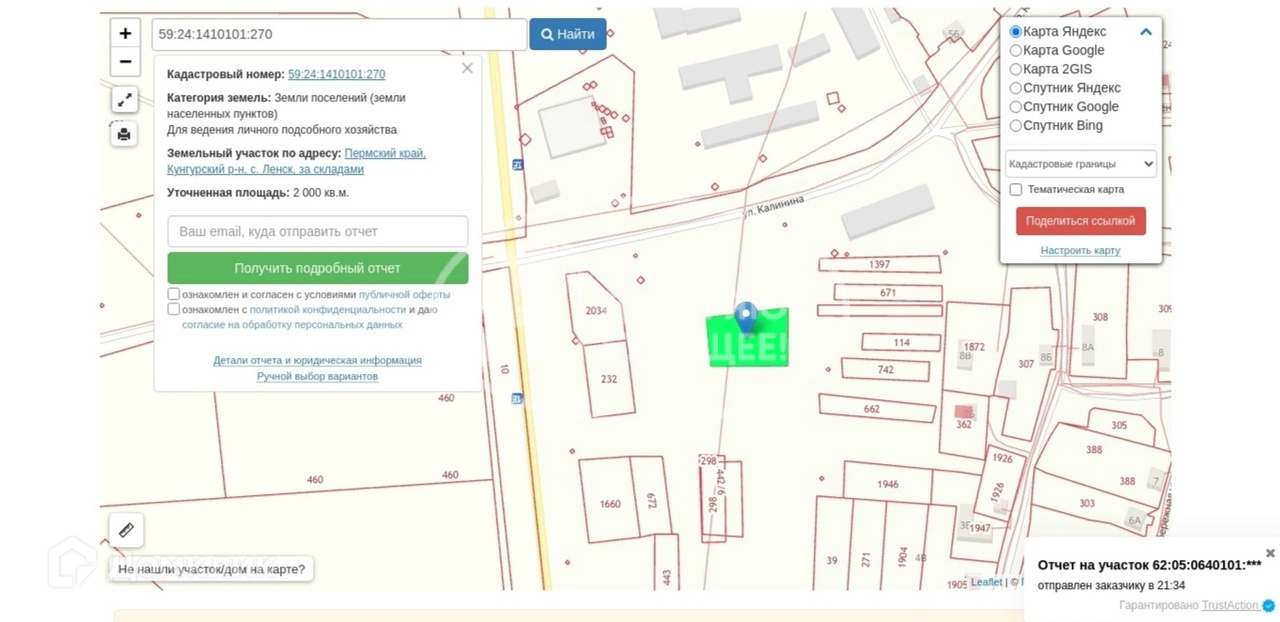Open Настроить карту link
The width and height of the screenshot is (1280, 622).
pos(1080,250)
